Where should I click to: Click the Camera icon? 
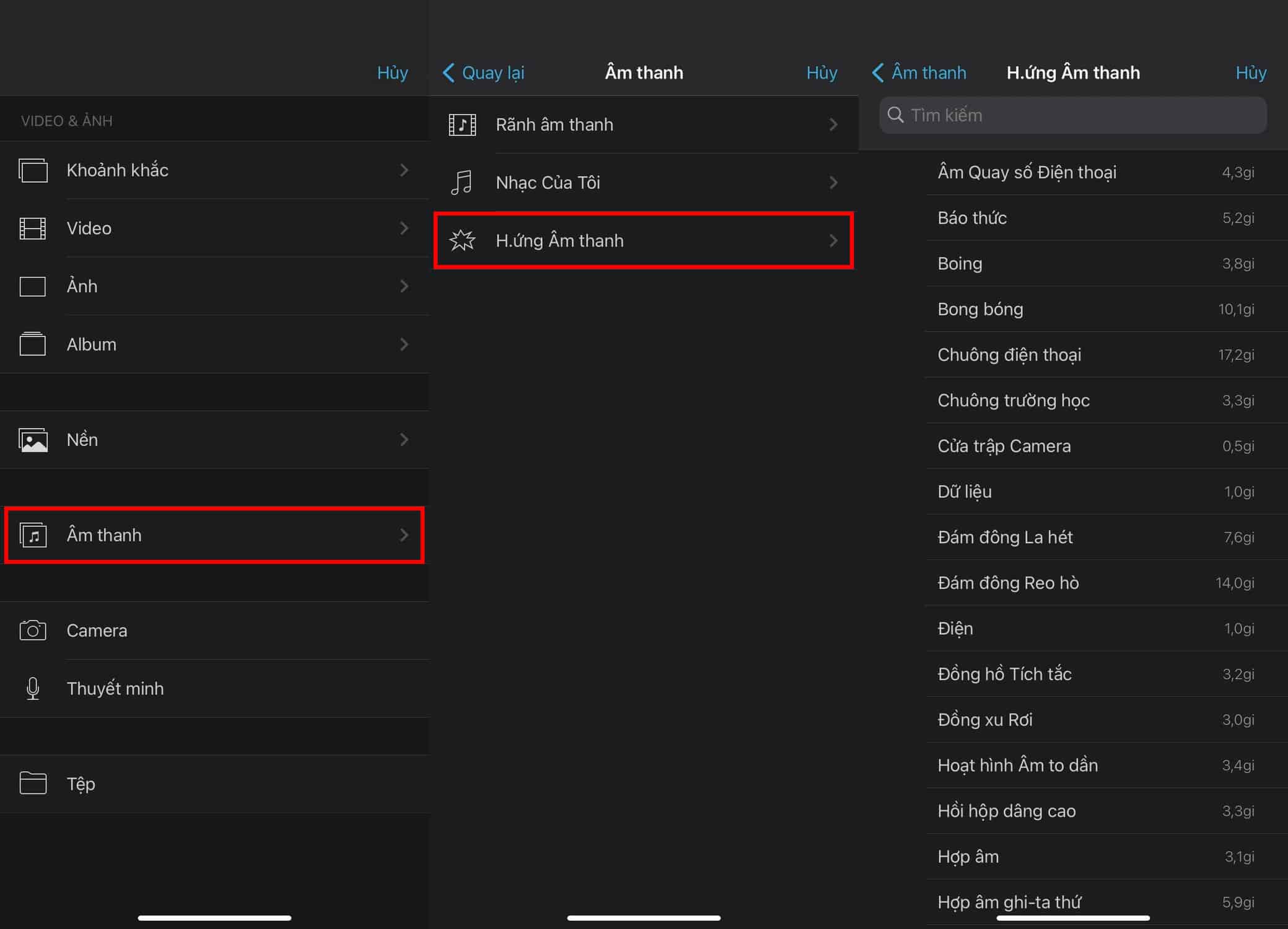(x=33, y=630)
